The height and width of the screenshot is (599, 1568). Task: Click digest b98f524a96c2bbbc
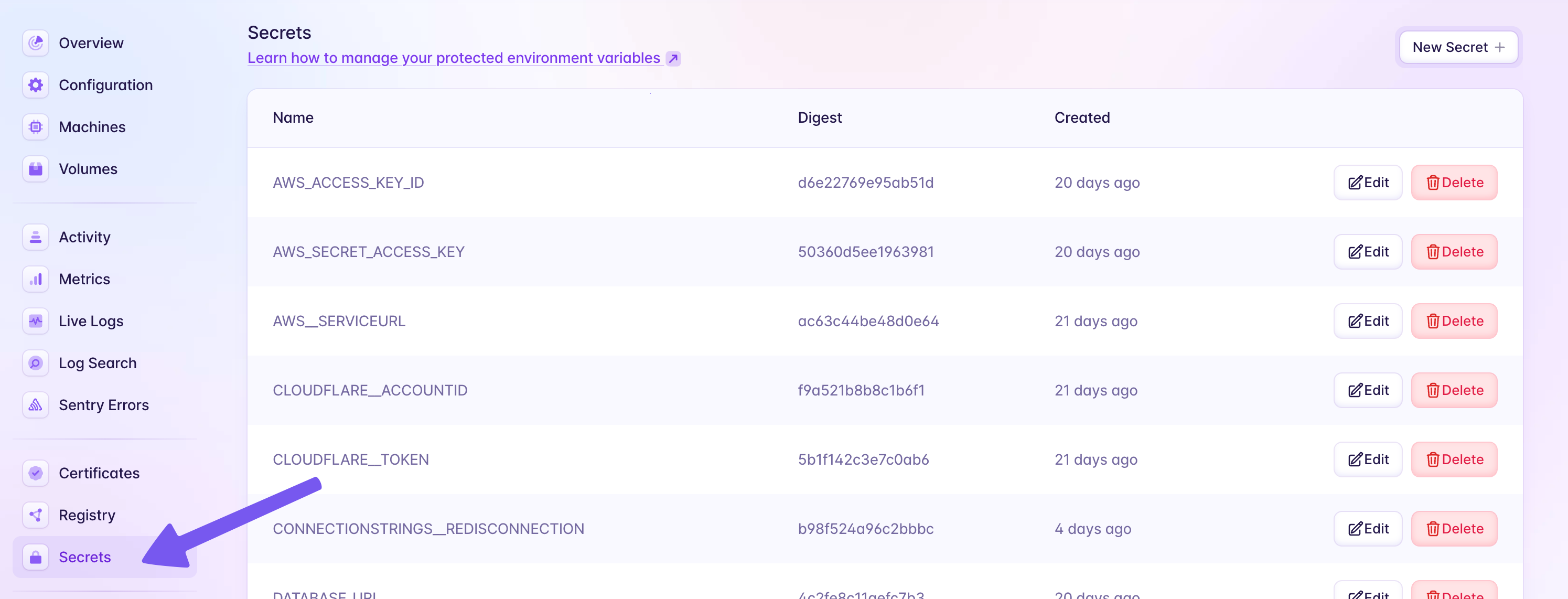(866, 529)
